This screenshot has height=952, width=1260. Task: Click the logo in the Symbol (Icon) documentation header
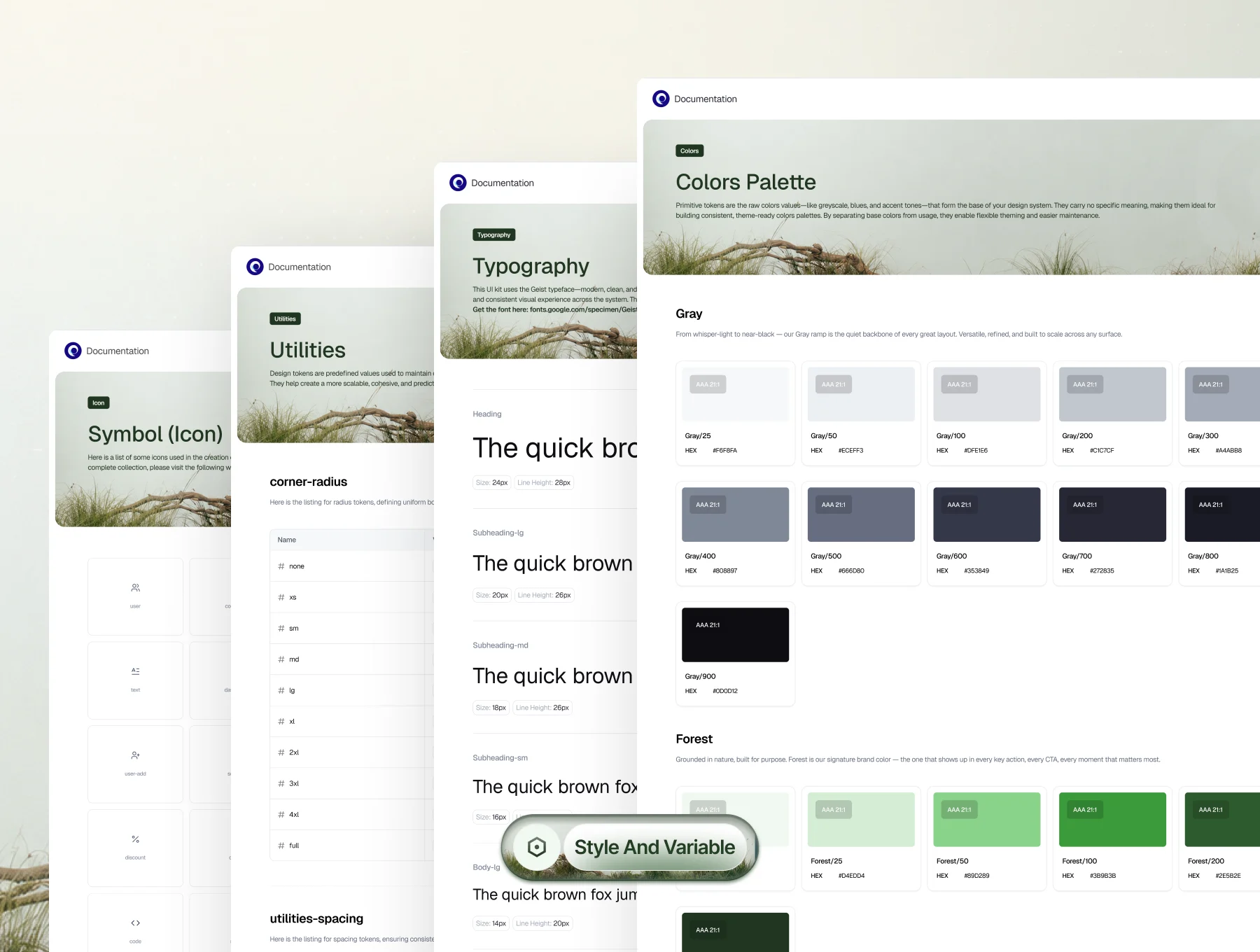73,351
